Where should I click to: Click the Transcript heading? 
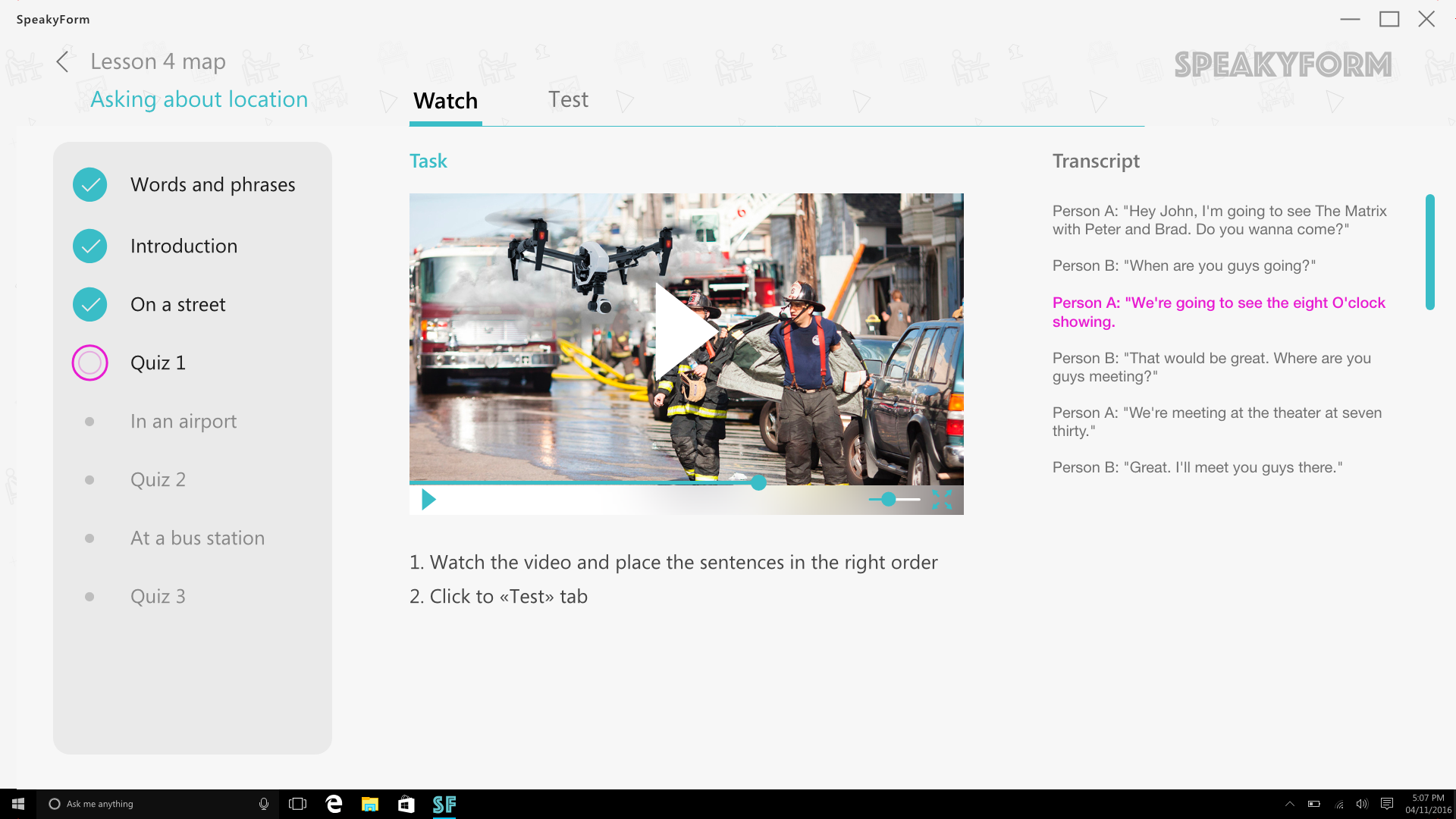click(x=1096, y=161)
